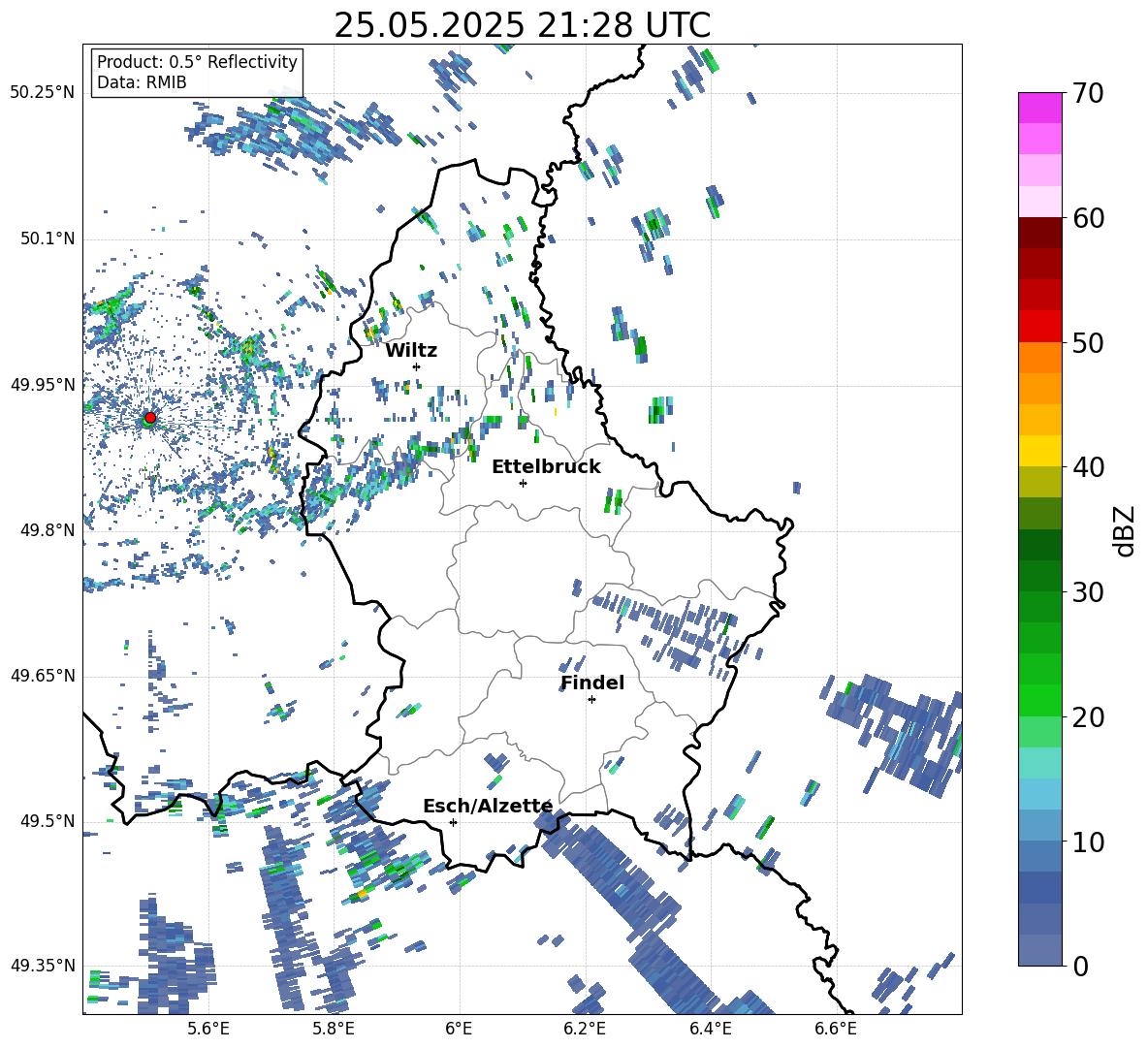Click the 5.6°E longitude label
The image size is (1148, 1048).
pyautogui.click(x=208, y=1029)
